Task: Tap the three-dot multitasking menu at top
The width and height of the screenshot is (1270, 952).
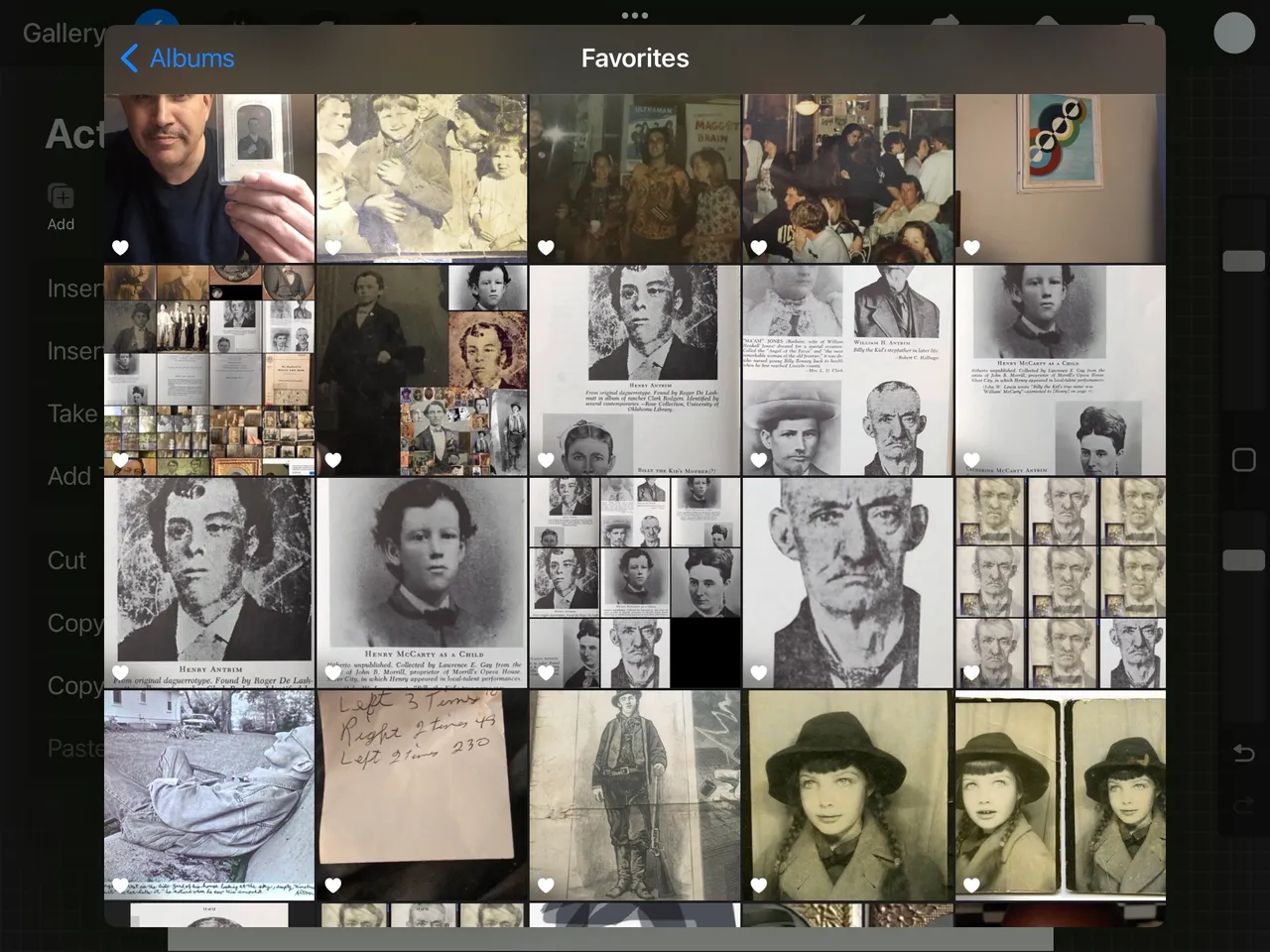Action: pyautogui.click(x=635, y=15)
